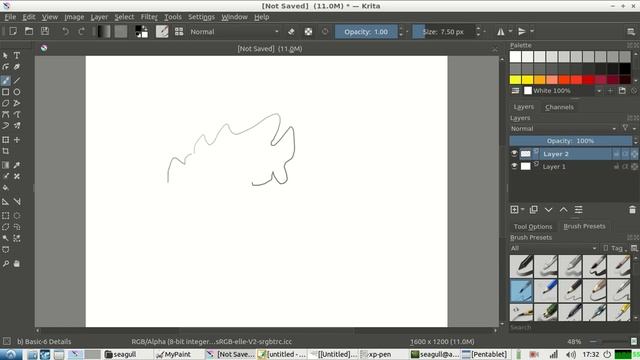Toggle vertical mirror tool

[522, 31]
